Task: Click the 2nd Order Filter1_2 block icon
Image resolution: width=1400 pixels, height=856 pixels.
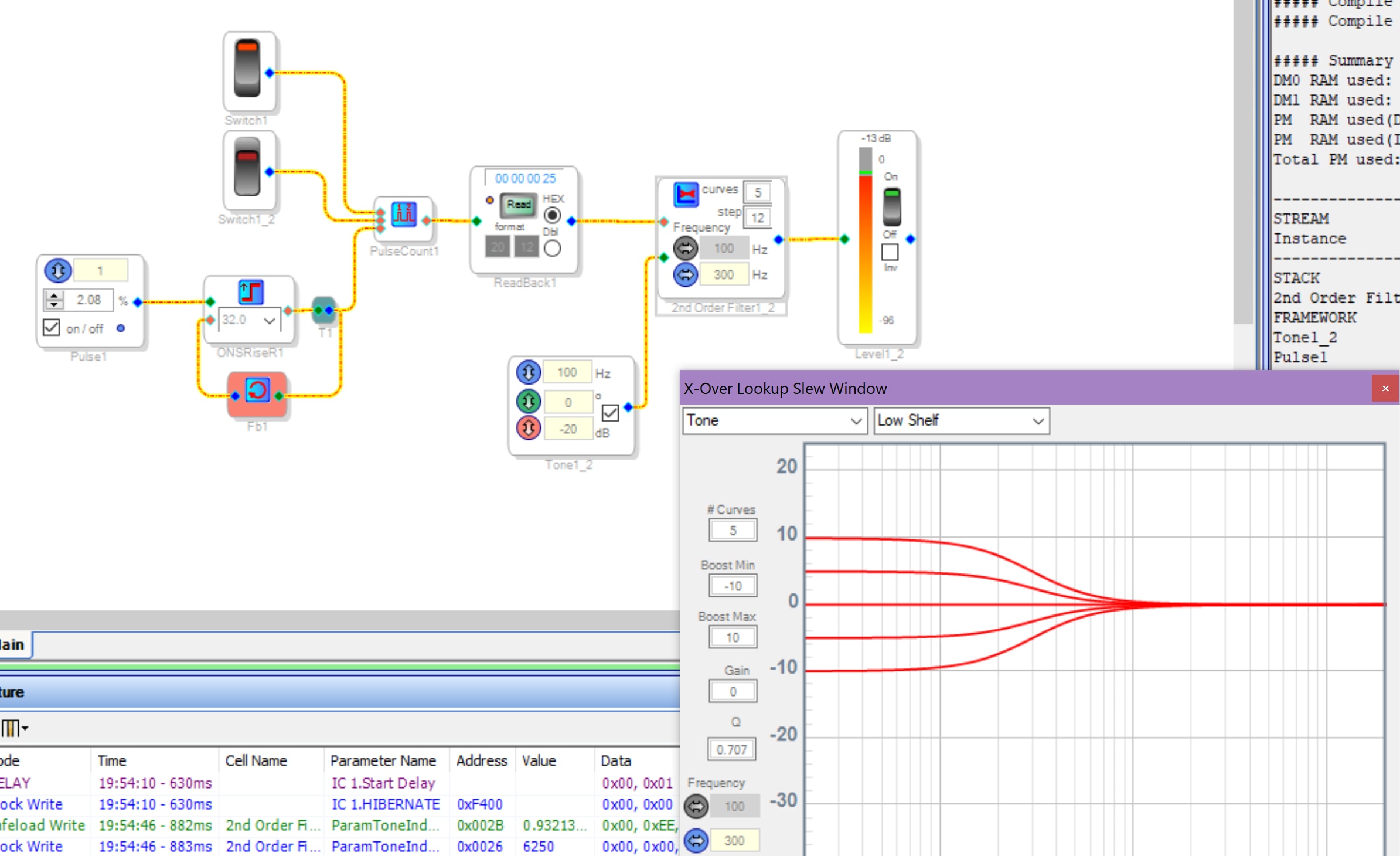Action: 686,195
